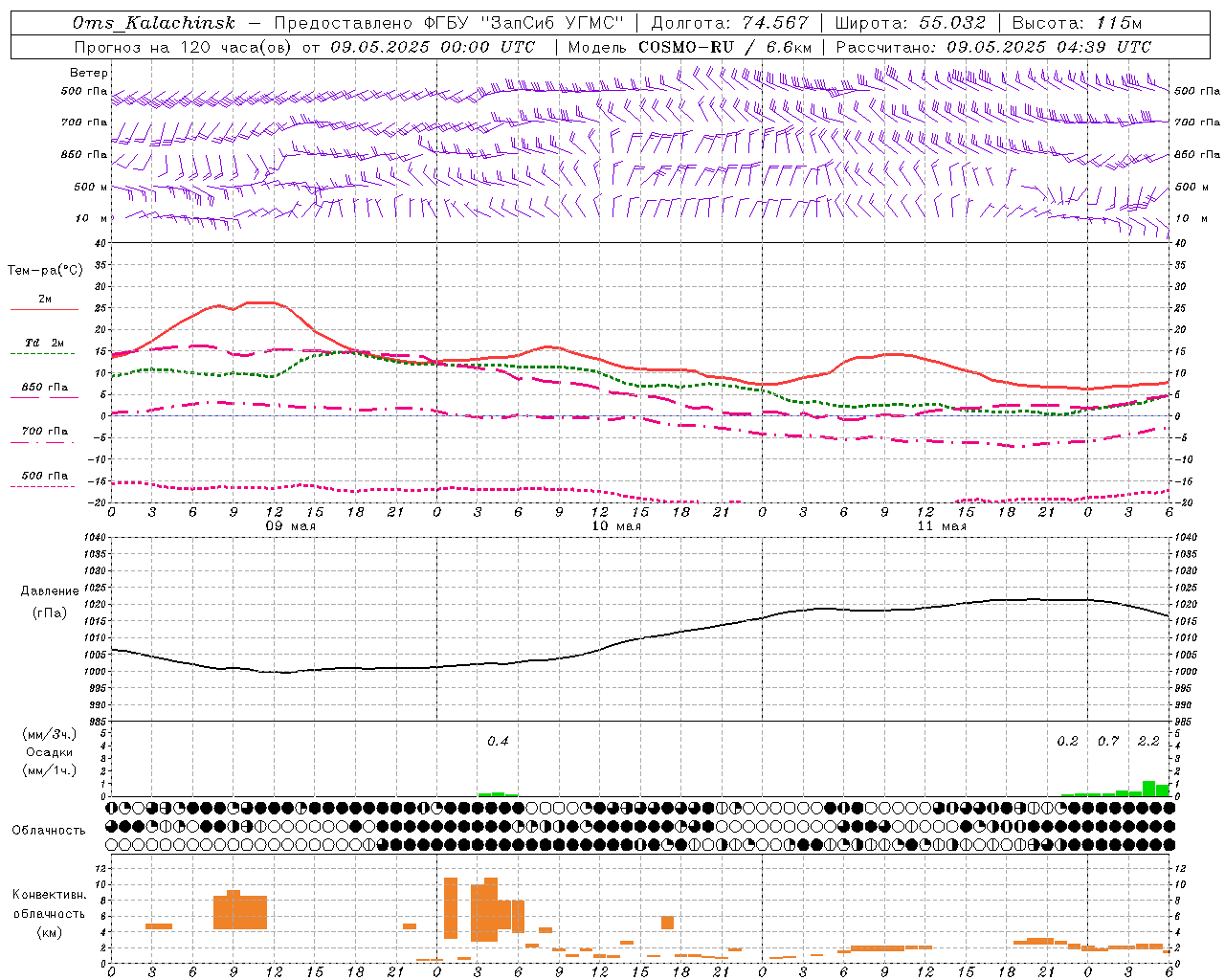Click the precipitation value 0.7

(1108, 741)
